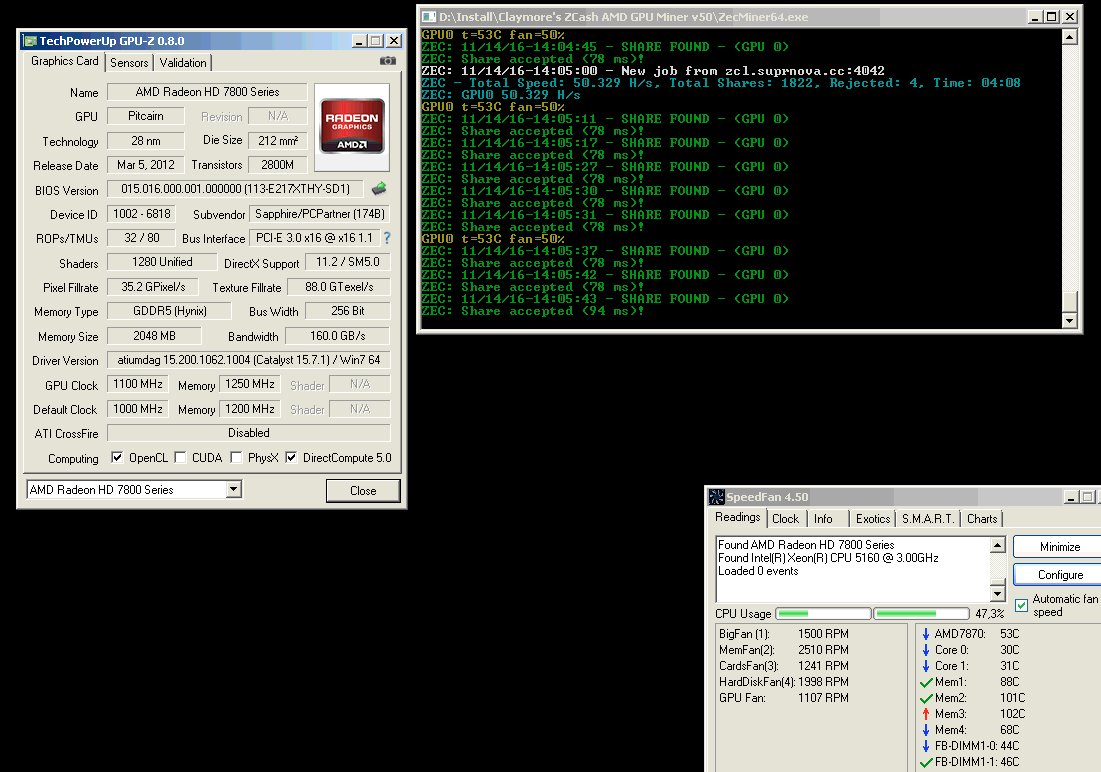Image resolution: width=1101 pixels, height=772 pixels.
Task: Click the Share accepted (94 ms) console line
Action: click(x=533, y=311)
